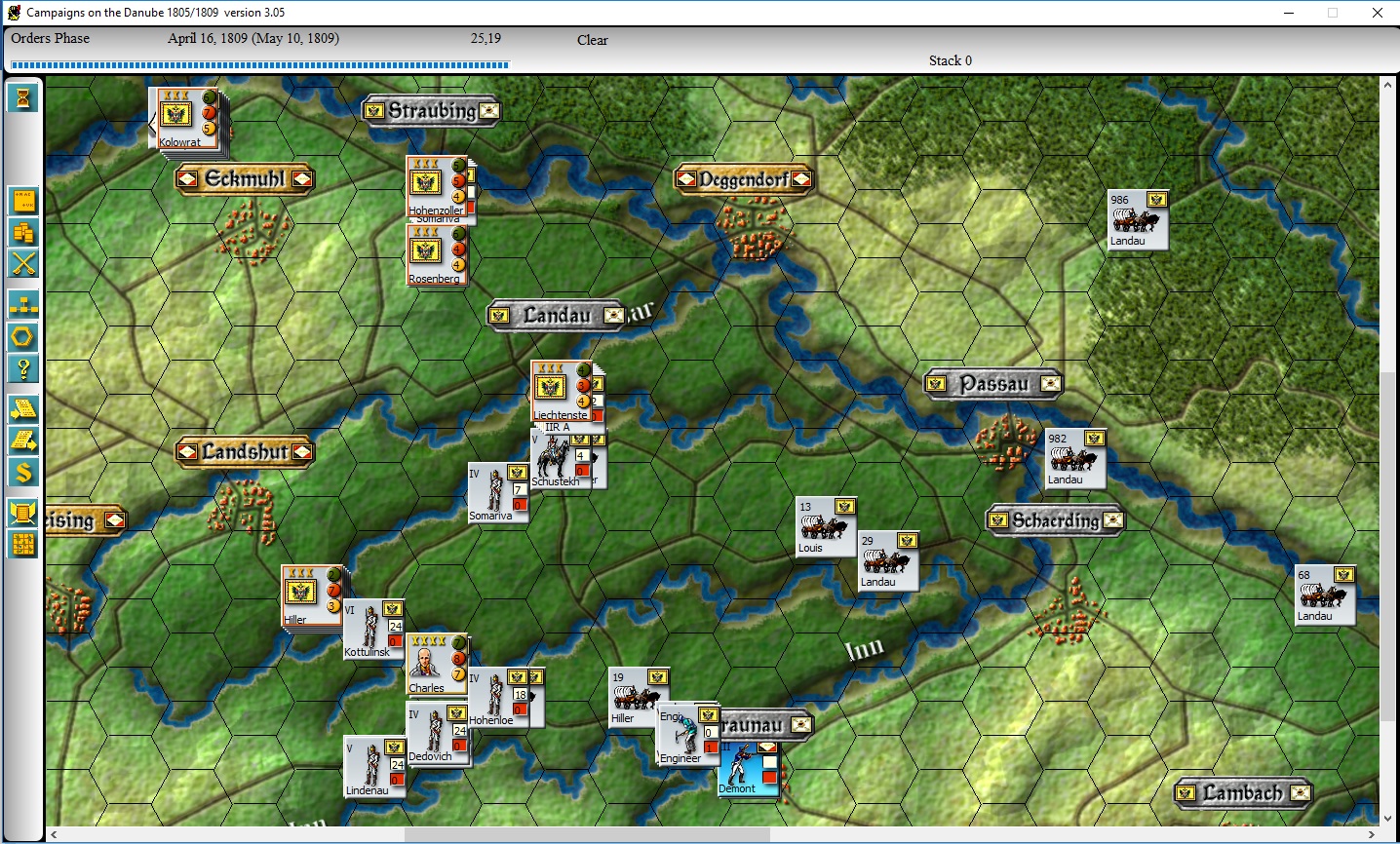Select the Hiller supply wagon 19
This screenshot has width=1400, height=844.
click(x=640, y=697)
